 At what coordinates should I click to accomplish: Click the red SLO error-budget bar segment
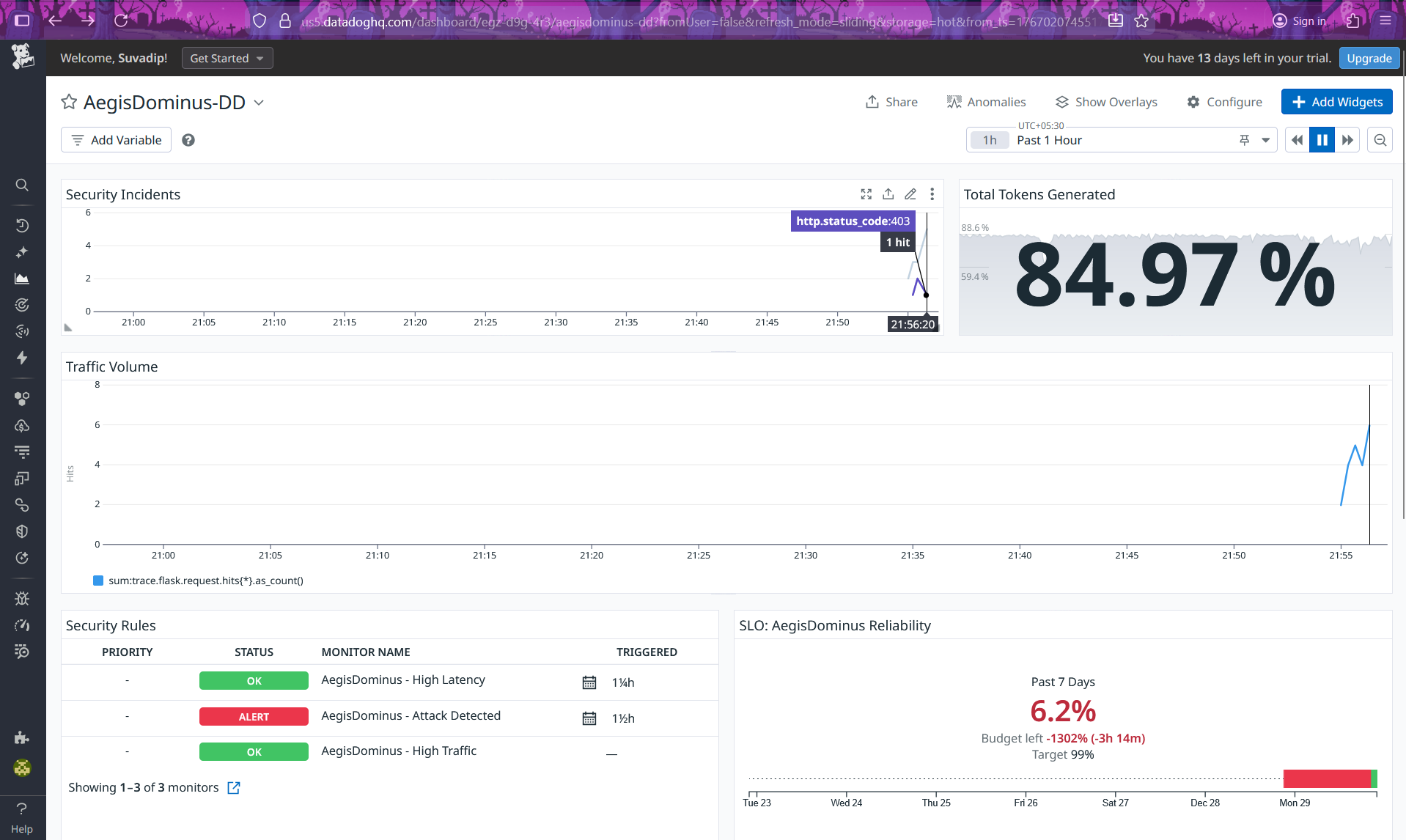click(x=1327, y=778)
